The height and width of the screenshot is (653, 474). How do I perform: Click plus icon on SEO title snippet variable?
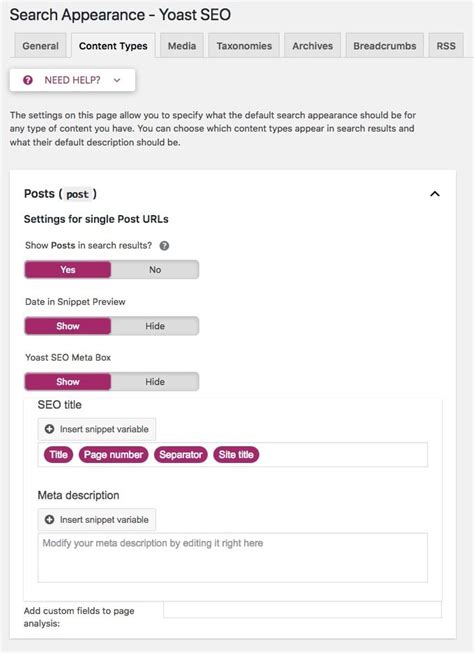(x=49, y=429)
